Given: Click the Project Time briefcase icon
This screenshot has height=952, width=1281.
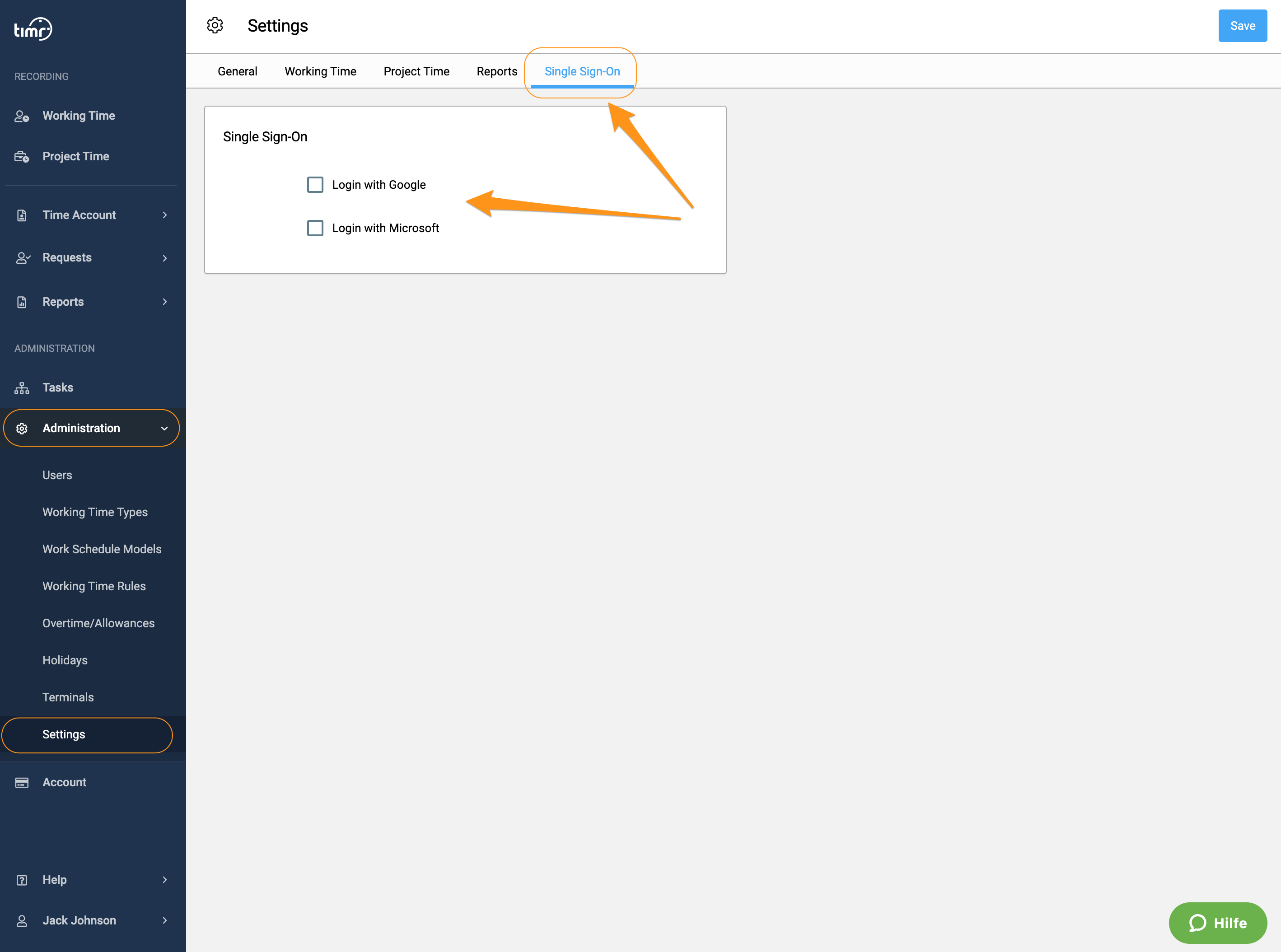Looking at the screenshot, I should (x=22, y=157).
